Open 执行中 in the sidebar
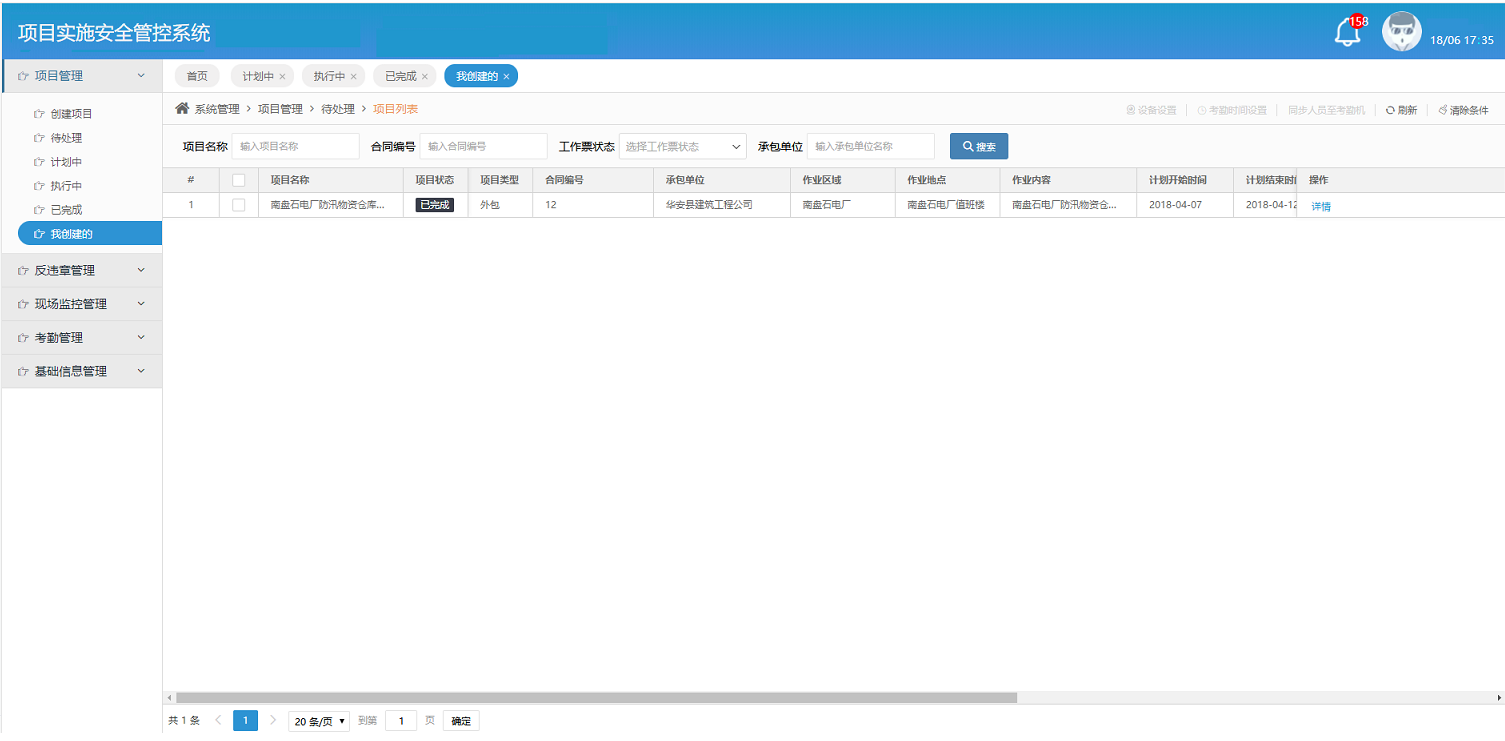This screenshot has height=741, width=1505. click(x=66, y=186)
